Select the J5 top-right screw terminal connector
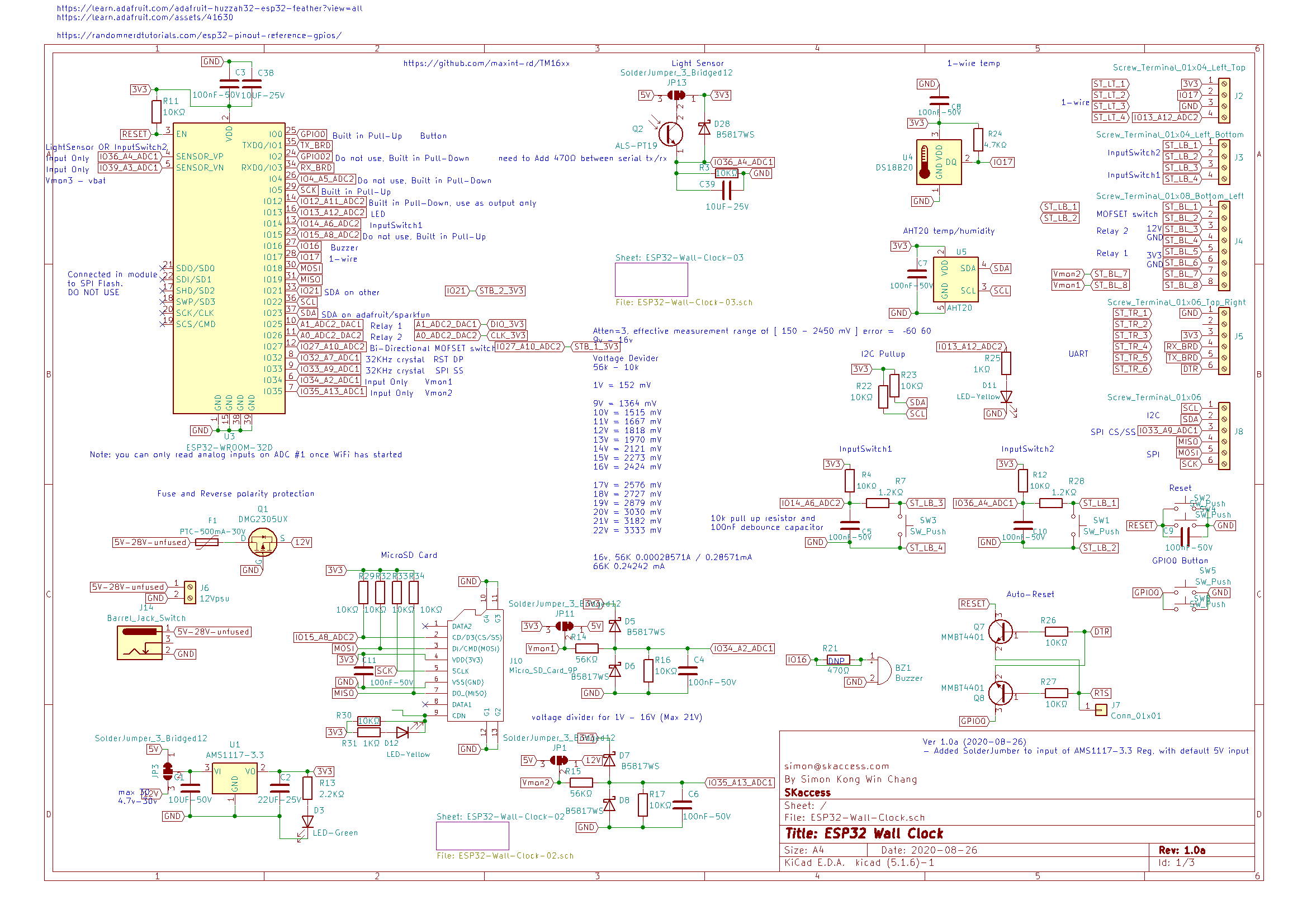Viewport: 1307px width, 924px height. point(1224,341)
